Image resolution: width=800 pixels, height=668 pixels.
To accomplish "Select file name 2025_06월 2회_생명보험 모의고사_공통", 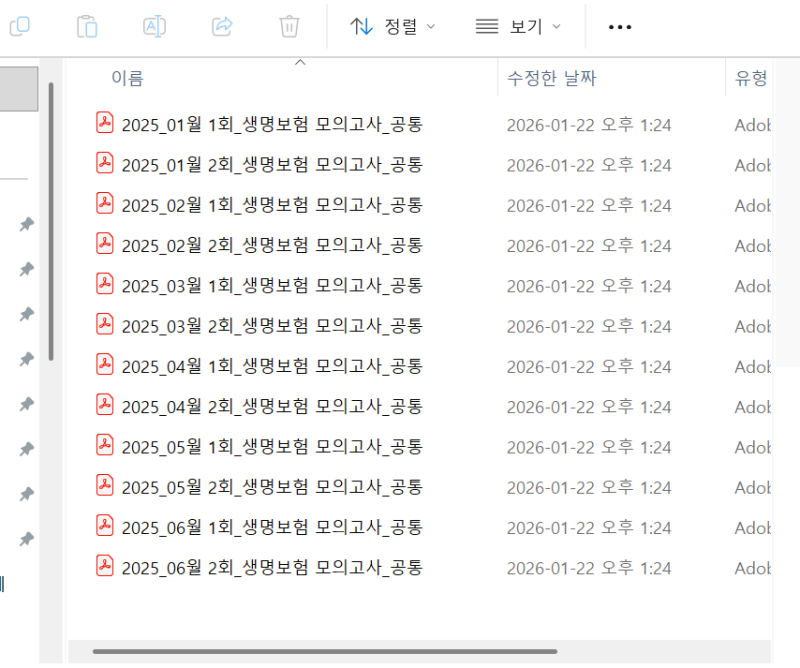I will pyautogui.click(x=272, y=568).
